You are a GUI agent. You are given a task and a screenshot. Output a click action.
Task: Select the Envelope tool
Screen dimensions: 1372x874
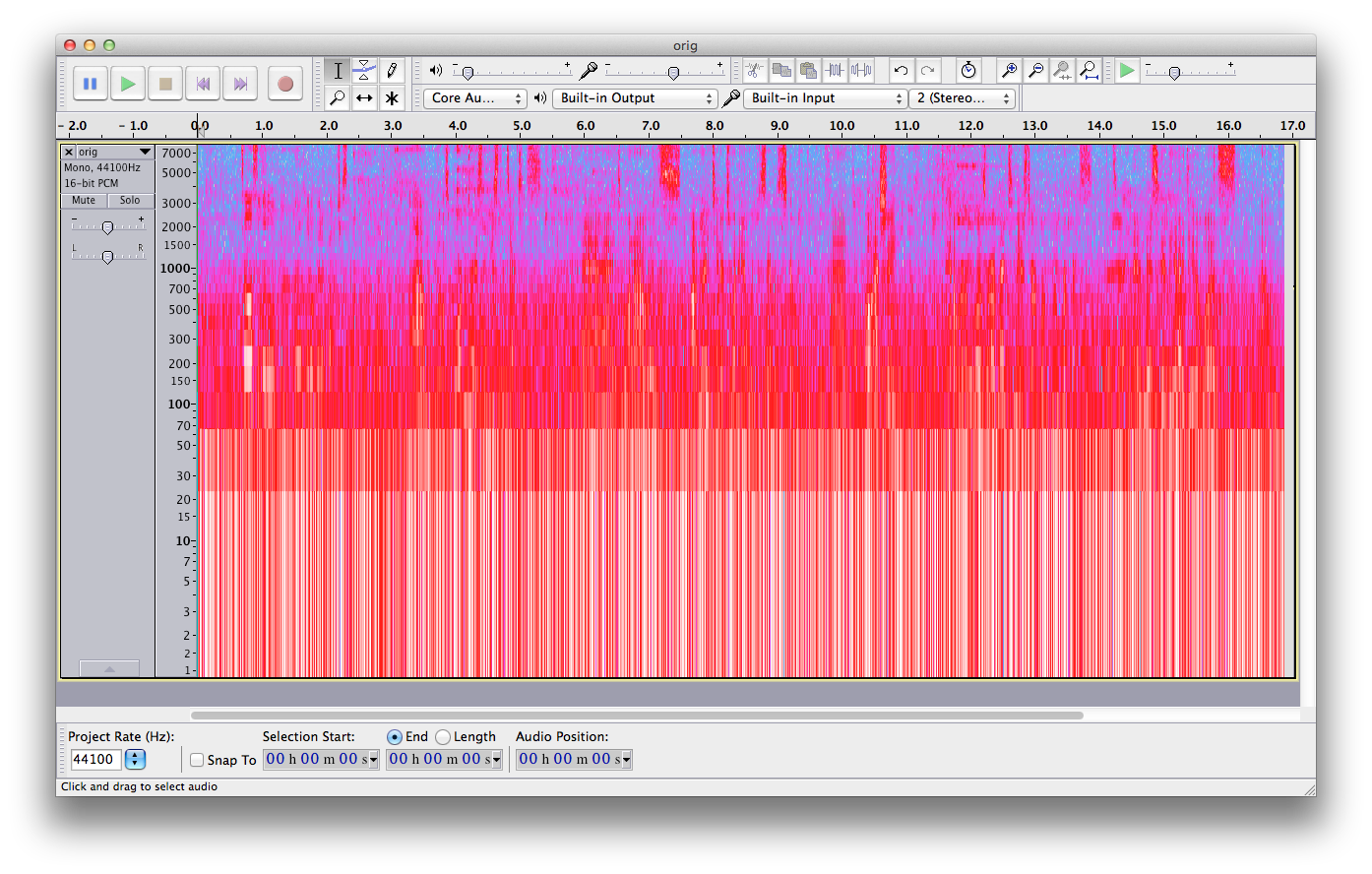click(x=364, y=70)
